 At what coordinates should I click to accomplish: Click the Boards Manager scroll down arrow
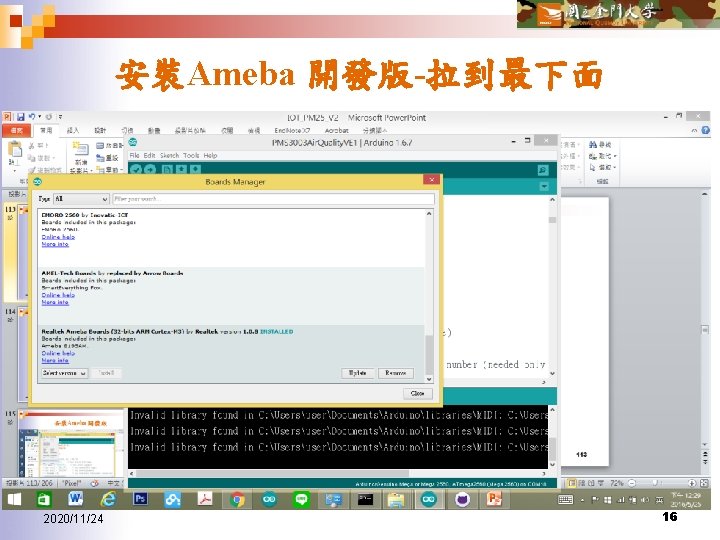tap(429, 379)
